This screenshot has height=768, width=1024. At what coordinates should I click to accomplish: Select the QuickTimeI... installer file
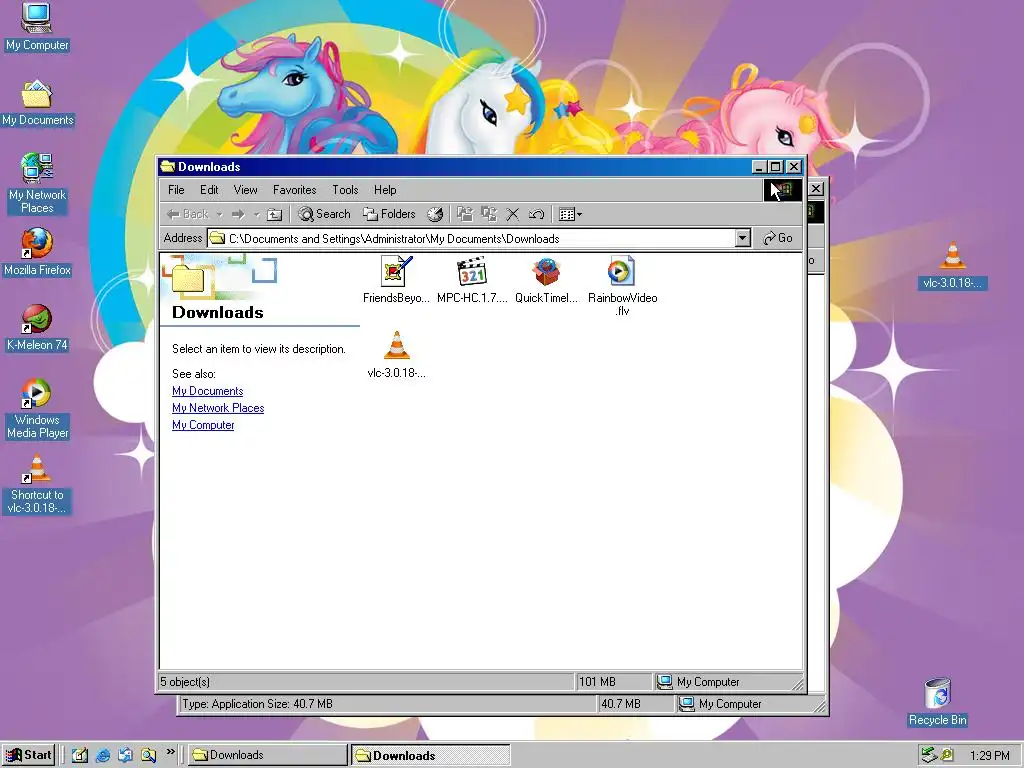point(547,280)
